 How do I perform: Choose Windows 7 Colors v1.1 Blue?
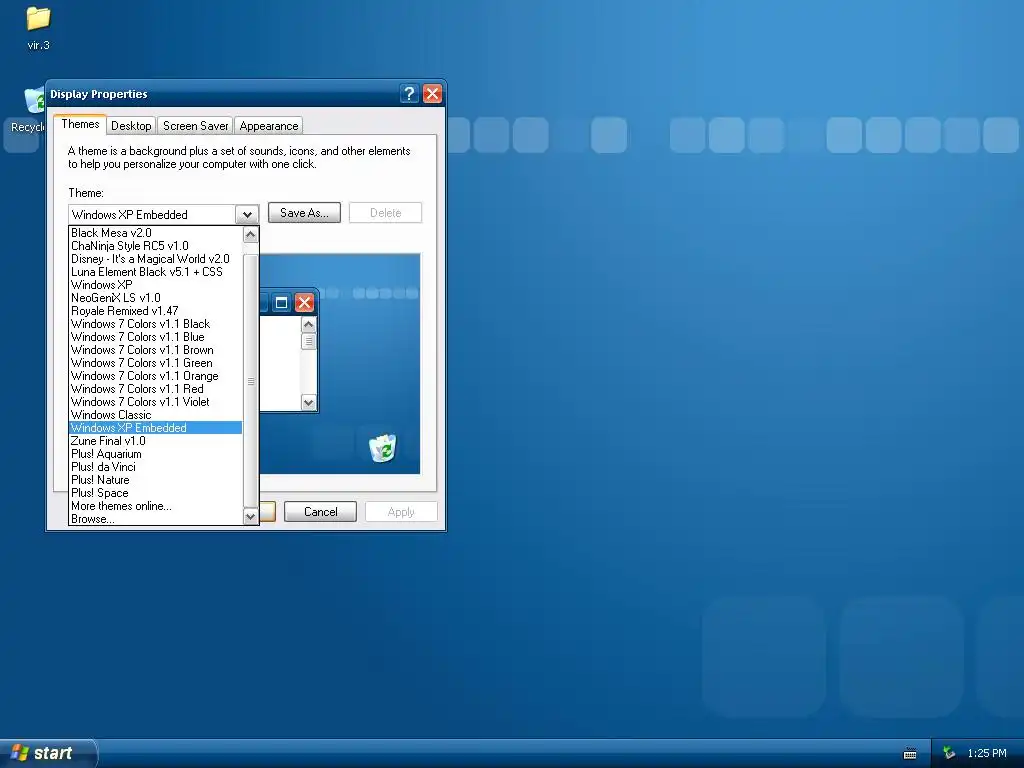click(x=155, y=337)
